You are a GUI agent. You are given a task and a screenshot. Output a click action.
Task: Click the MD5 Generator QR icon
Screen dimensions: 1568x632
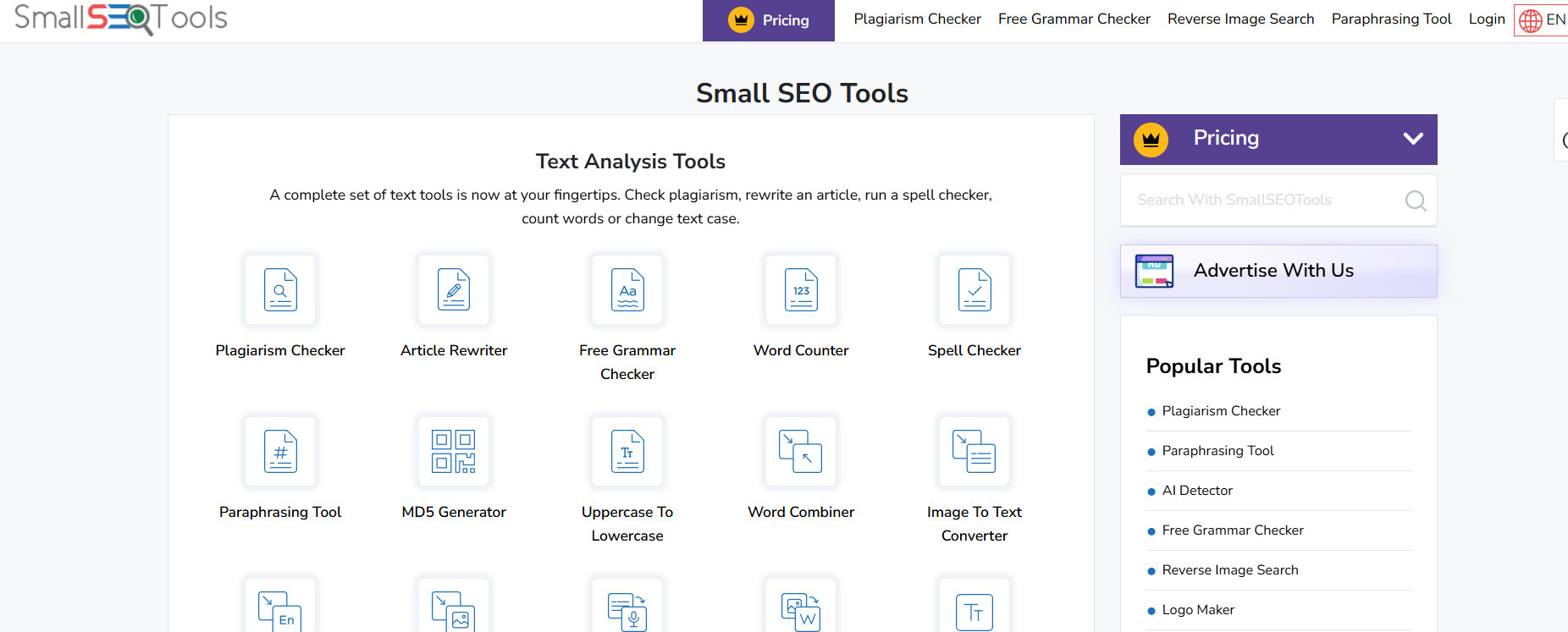tap(454, 452)
